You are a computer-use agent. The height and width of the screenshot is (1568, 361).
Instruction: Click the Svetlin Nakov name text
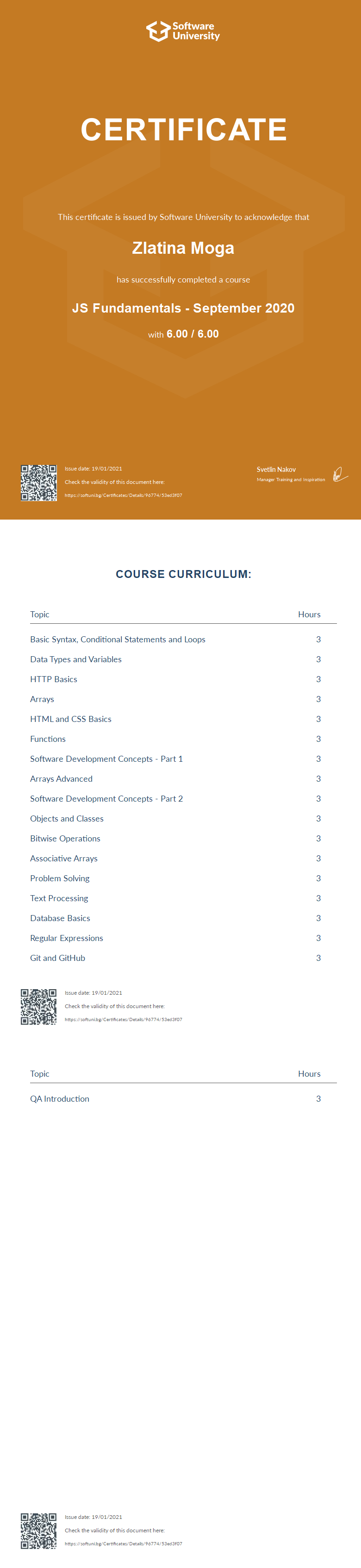point(276,469)
